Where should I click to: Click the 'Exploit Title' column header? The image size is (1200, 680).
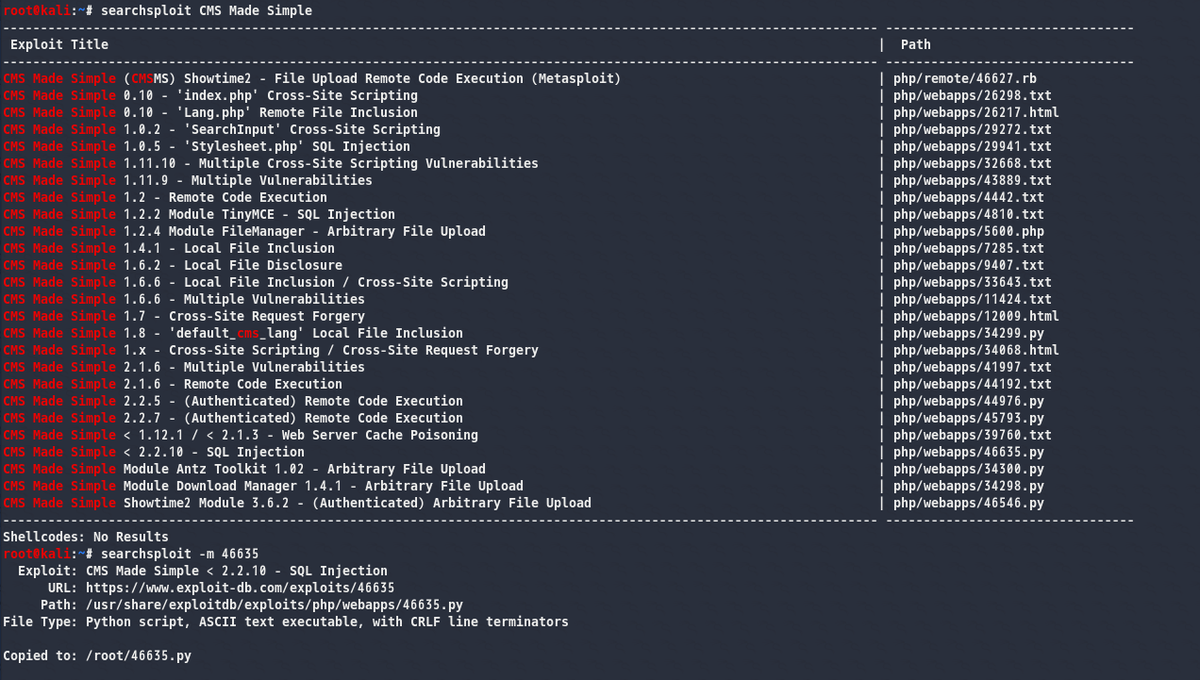(60, 44)
